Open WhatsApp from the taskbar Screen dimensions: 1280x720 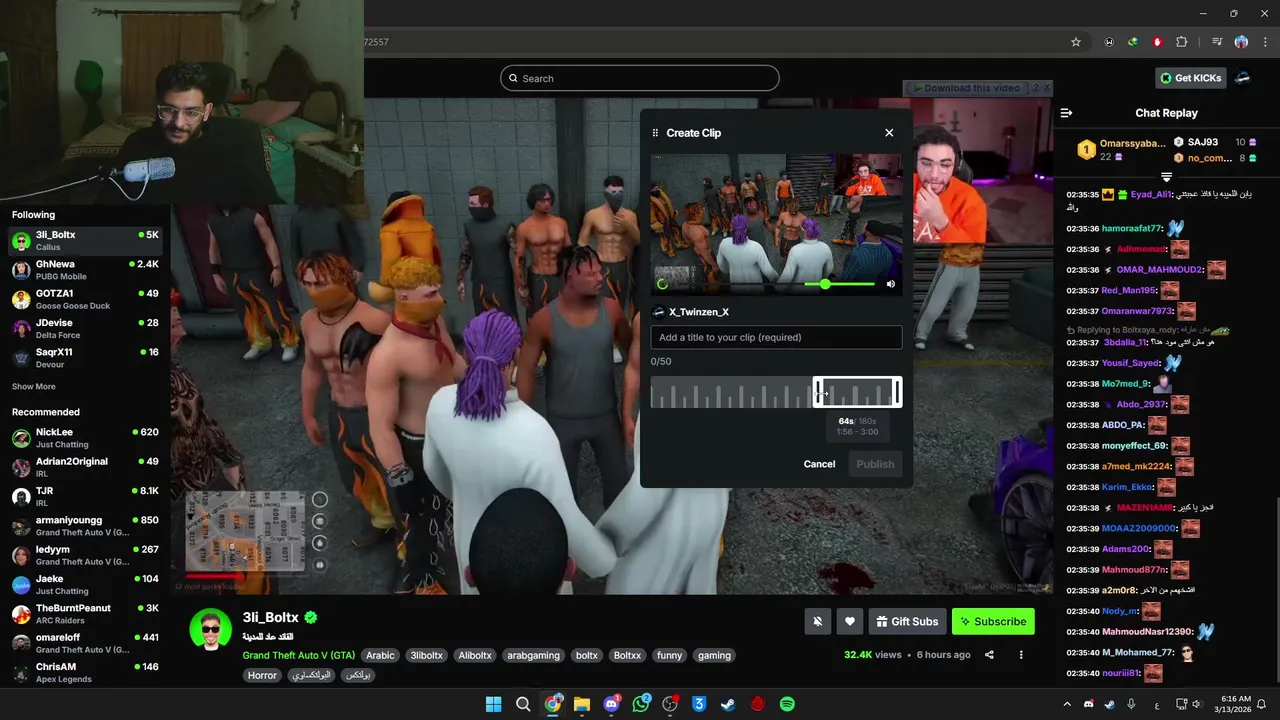(641, 704)
